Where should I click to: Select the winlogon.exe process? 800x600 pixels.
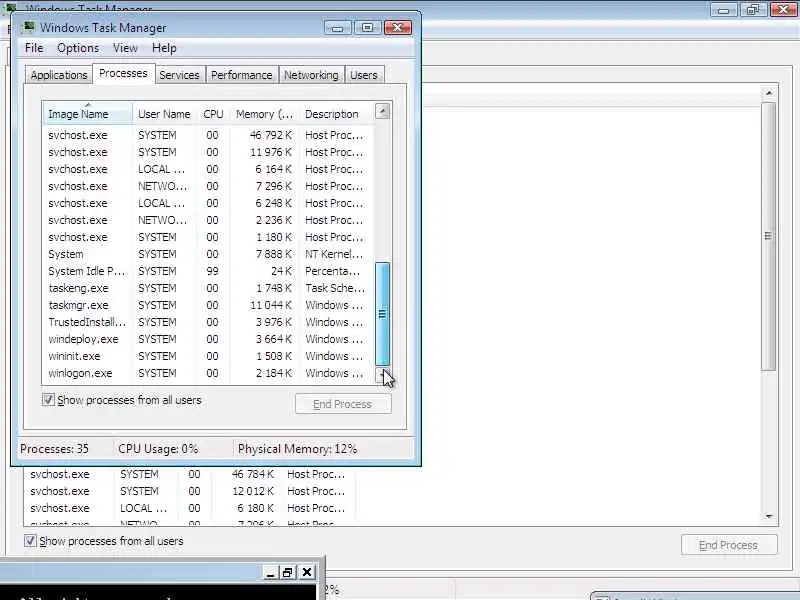[x=208, y=373]
